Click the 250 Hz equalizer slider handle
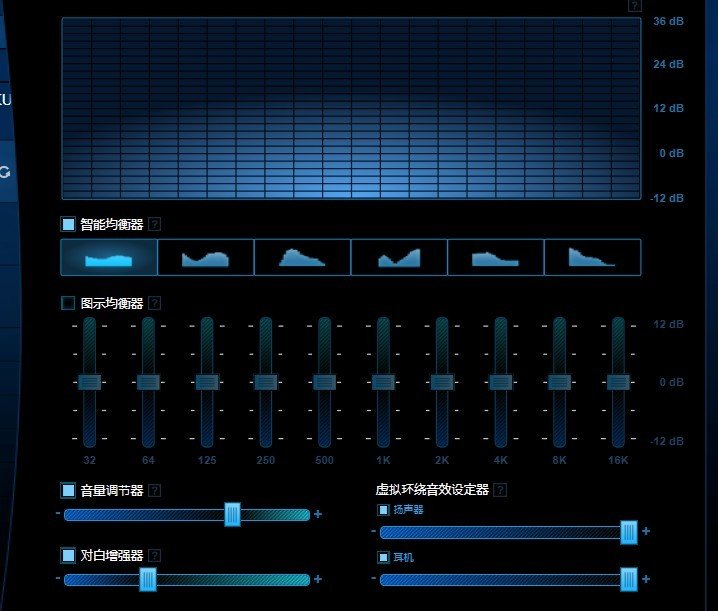This screenshot has width=718, height=611. point(266,382)
